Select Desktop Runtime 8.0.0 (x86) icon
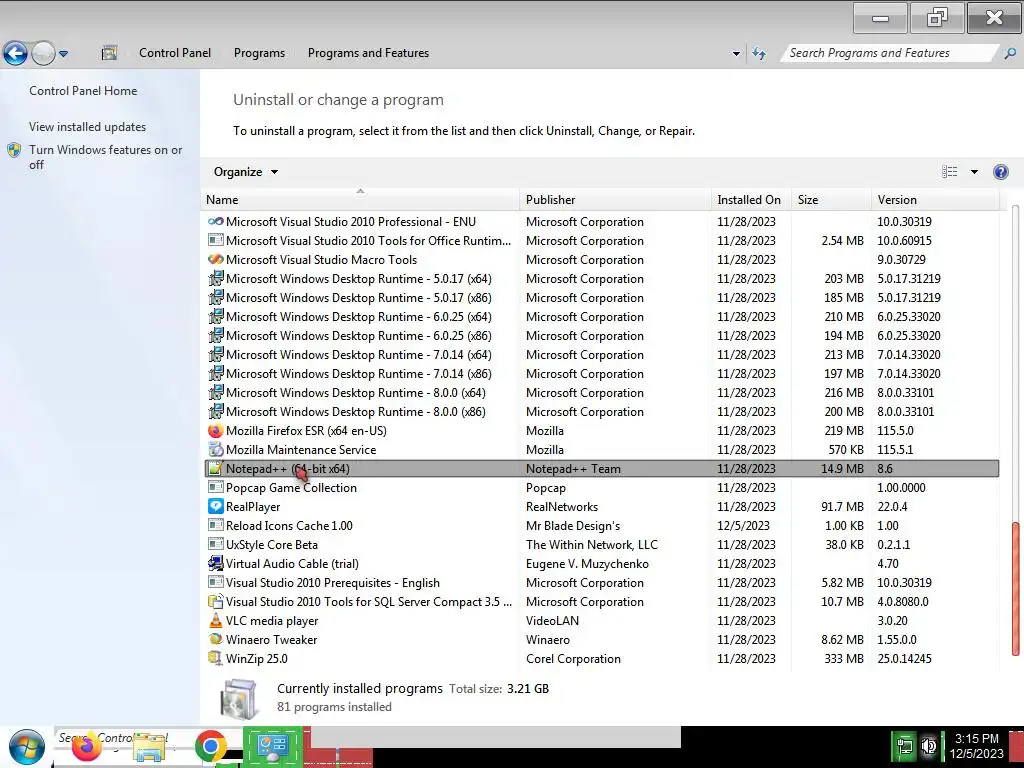The width and height of the screenshot is (1024, 768). click(x=216, y=411)
